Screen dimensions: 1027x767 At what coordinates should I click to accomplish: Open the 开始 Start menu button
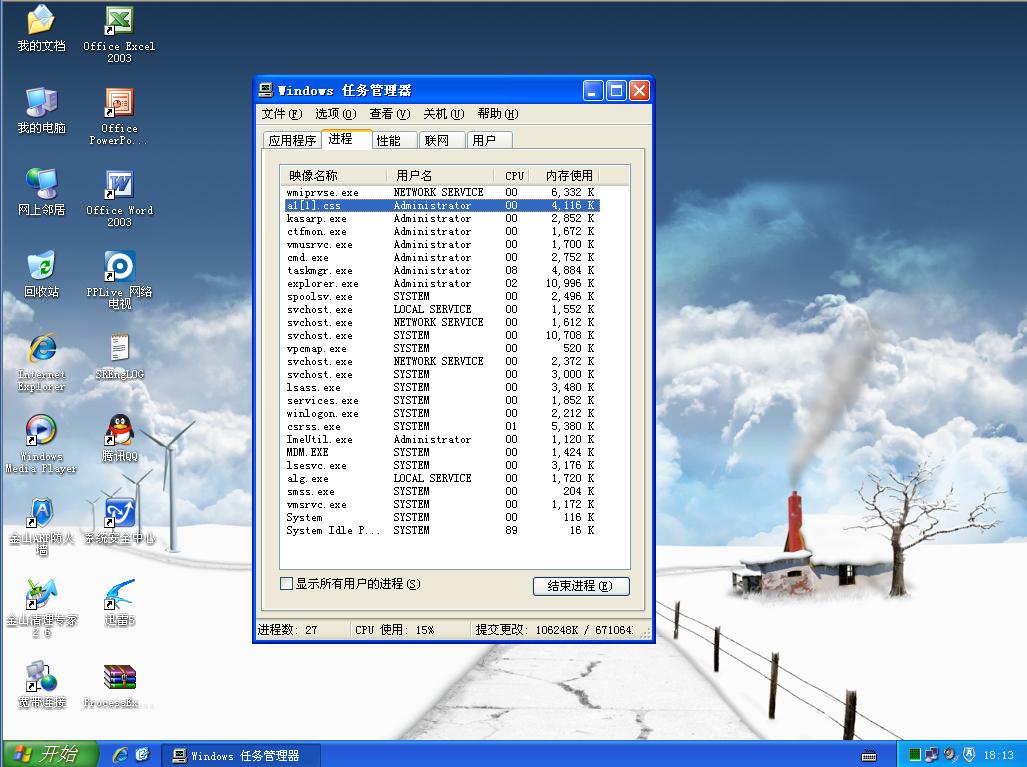[x=50, y=754]
